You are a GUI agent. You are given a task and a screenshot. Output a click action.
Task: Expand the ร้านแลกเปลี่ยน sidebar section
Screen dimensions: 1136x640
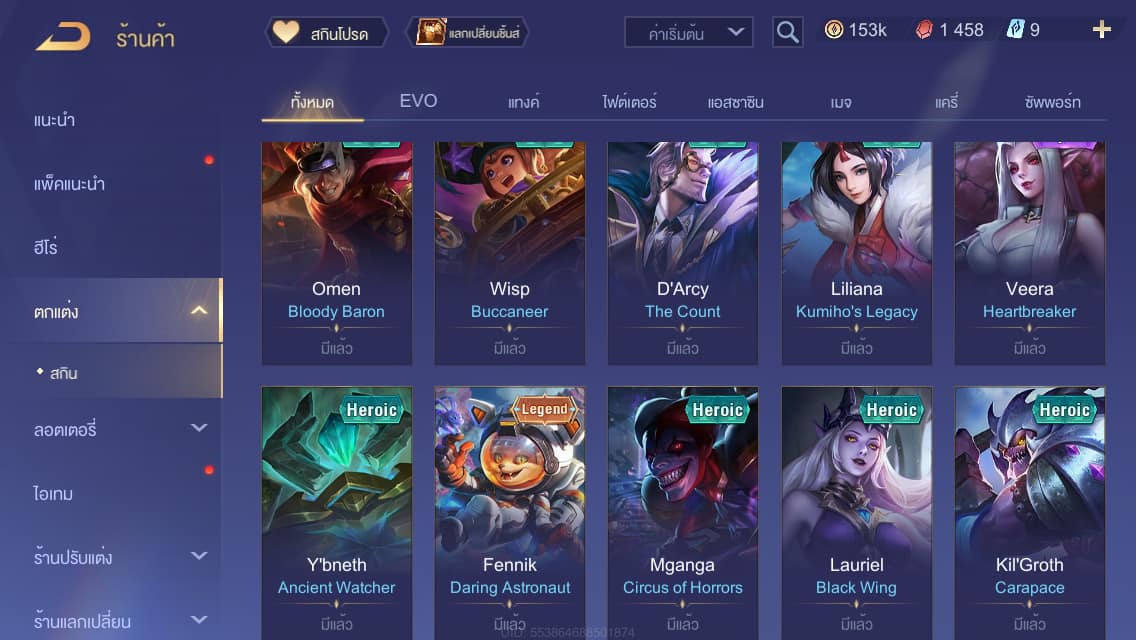tap(199, 620)
